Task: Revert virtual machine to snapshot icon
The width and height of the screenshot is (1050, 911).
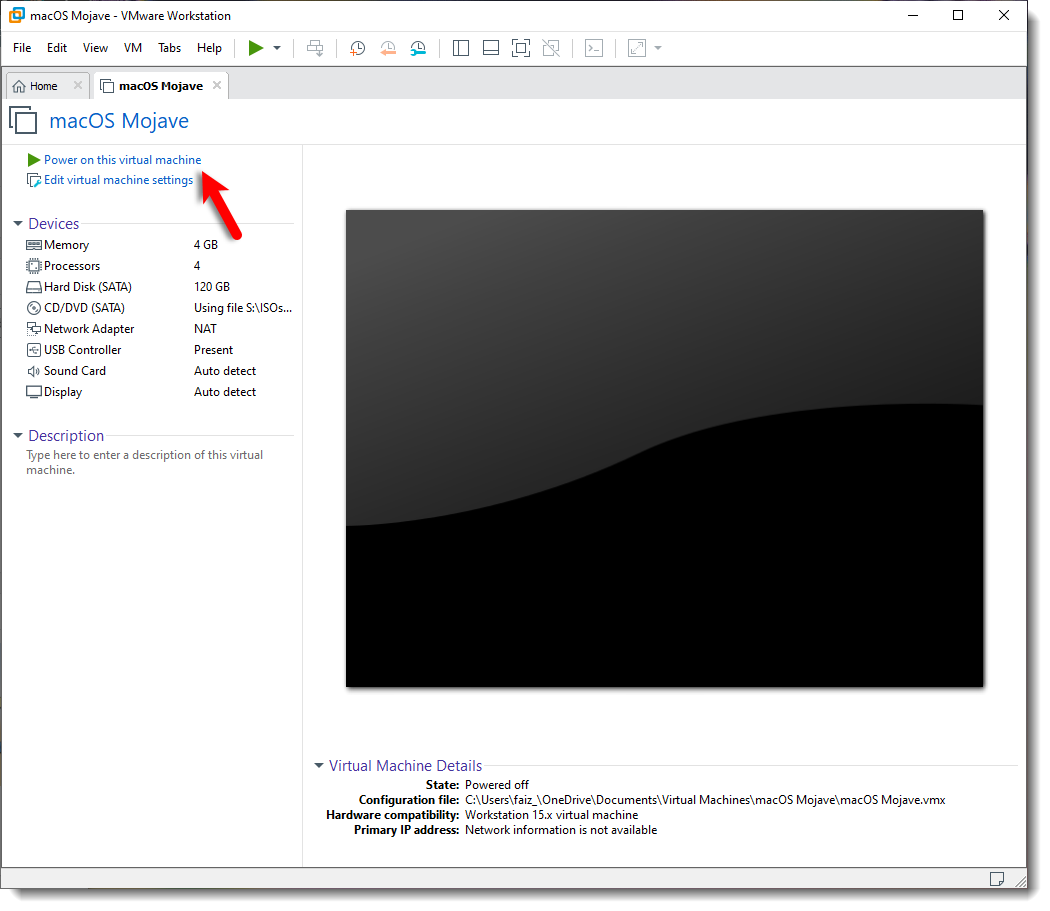Action: click(x=388, y=48)
